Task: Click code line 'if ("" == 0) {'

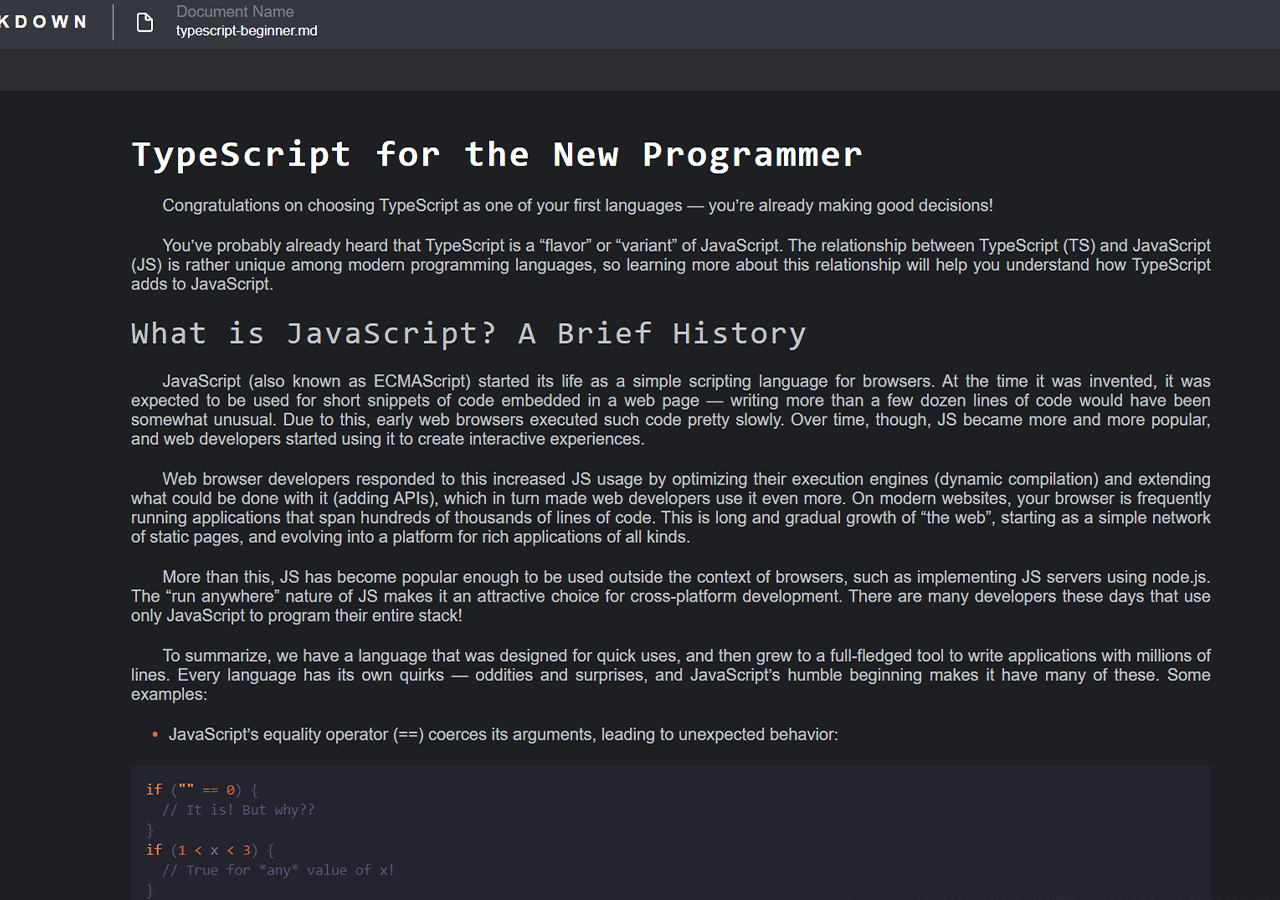Action: pyautogui.click(x=203, y=790)
